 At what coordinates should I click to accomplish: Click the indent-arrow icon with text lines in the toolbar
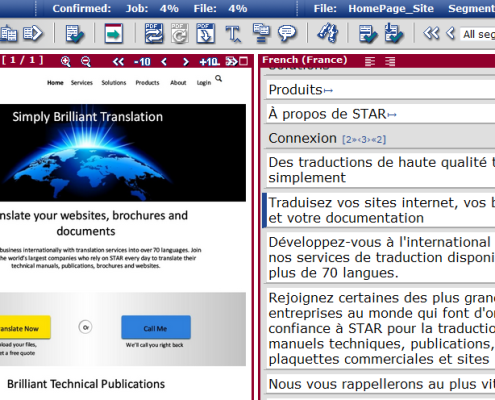(x=32, y=33)
